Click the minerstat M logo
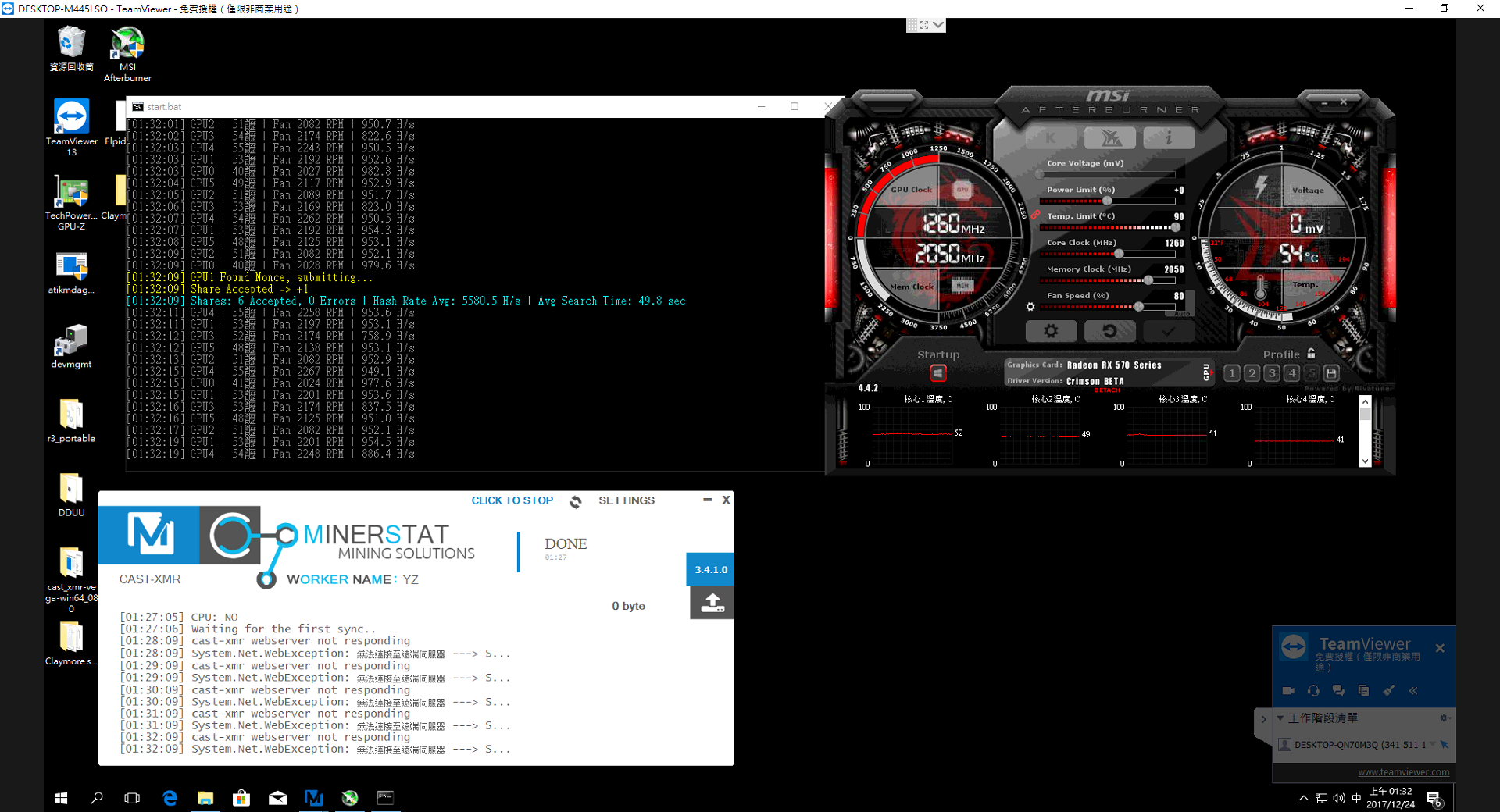The image size is (1500, 812). (150, 535)
